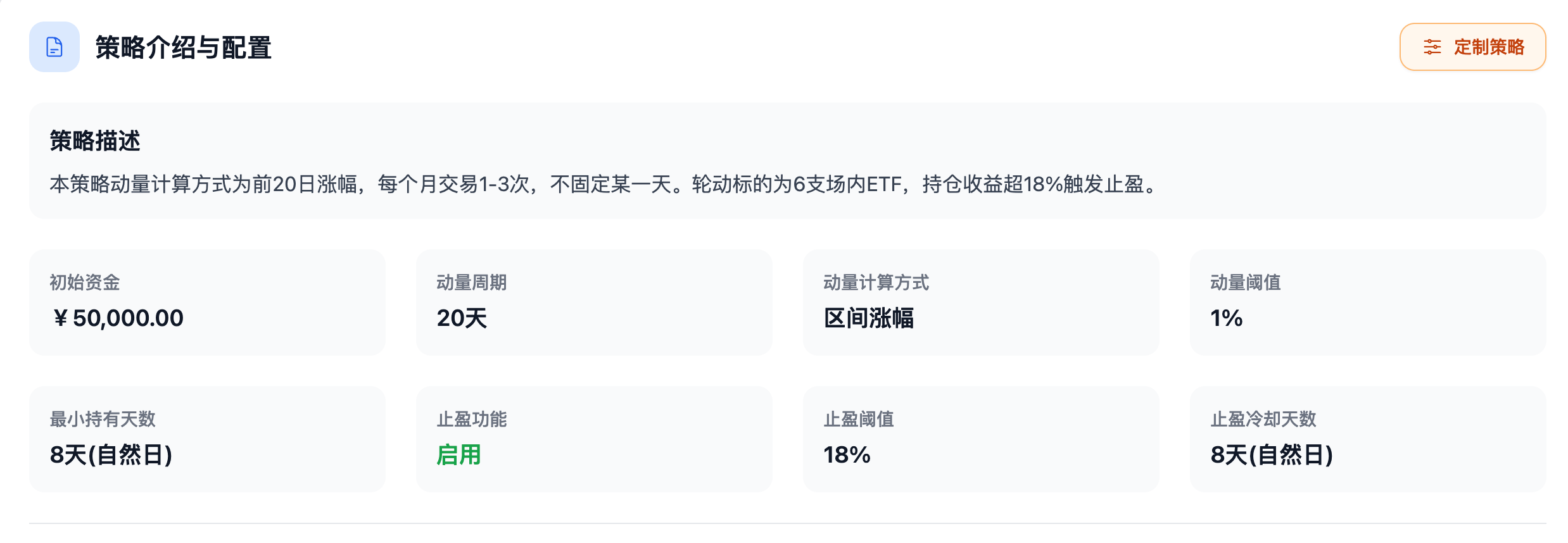This screenshot has height=543, width=1568.
Task: Click the document icon beside the title
Action: point(54,47)
